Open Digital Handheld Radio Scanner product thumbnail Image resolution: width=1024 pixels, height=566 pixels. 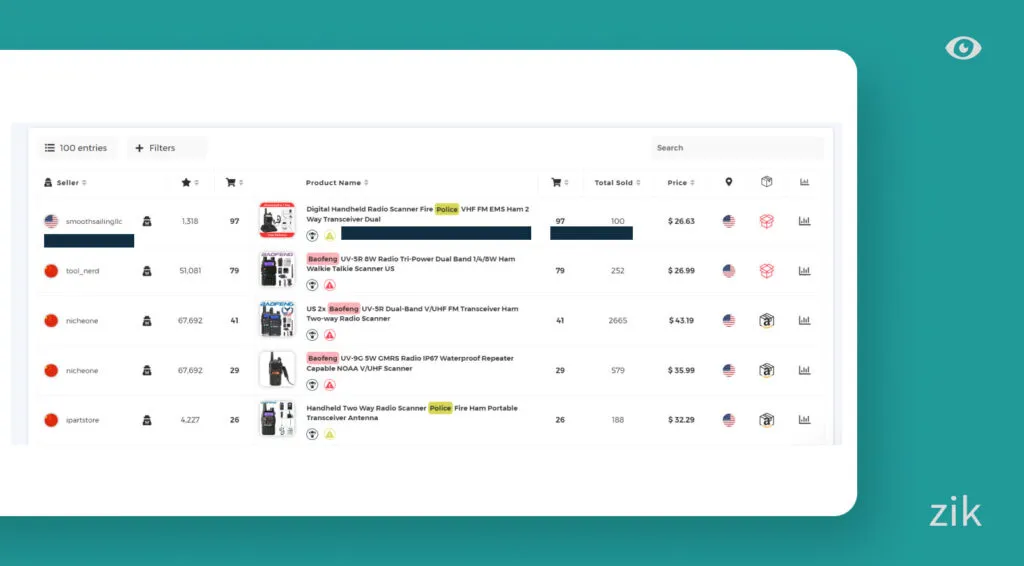pos(277,221)
